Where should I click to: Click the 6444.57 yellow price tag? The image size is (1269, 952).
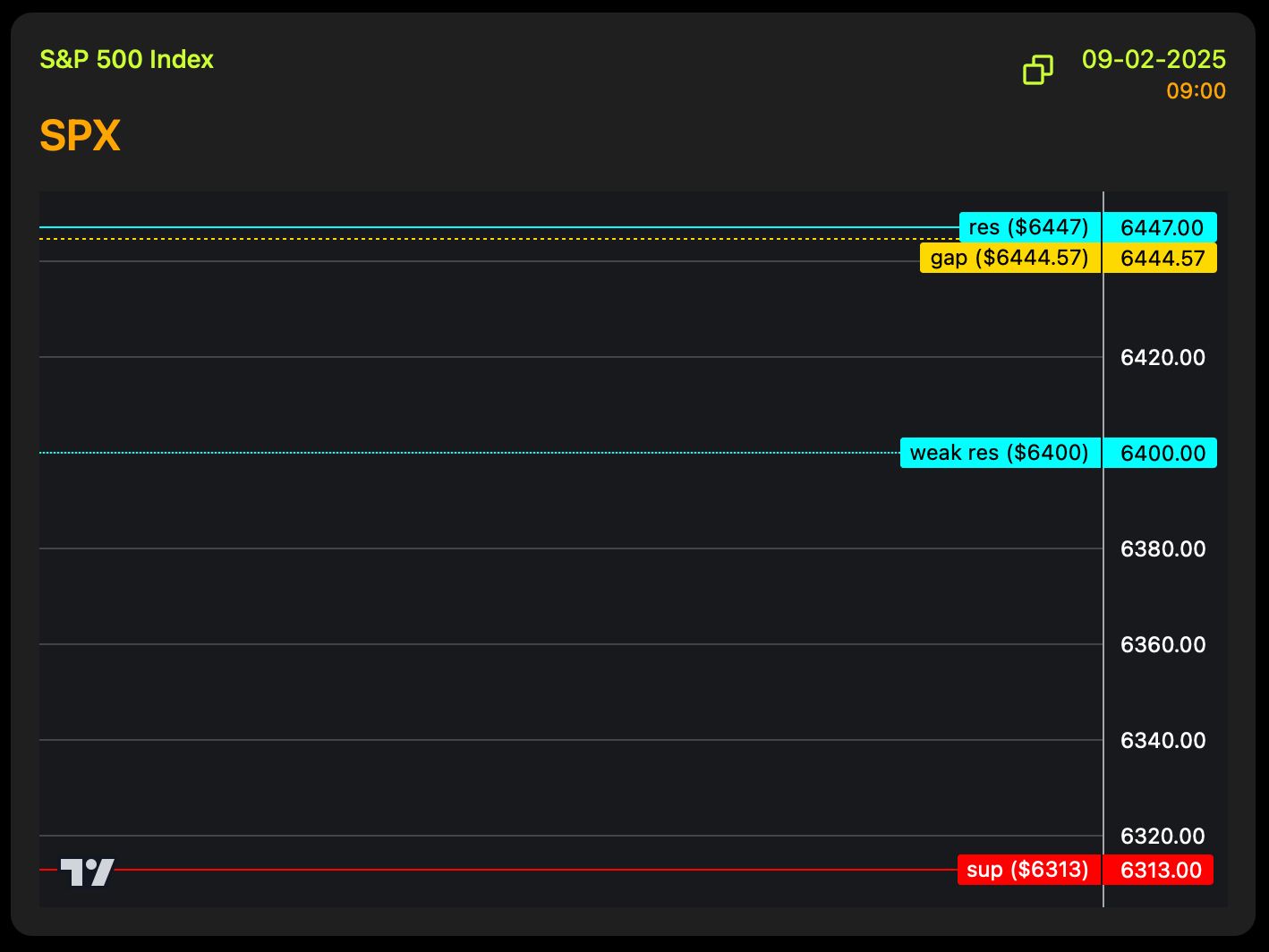click(x=1160, y=258)
